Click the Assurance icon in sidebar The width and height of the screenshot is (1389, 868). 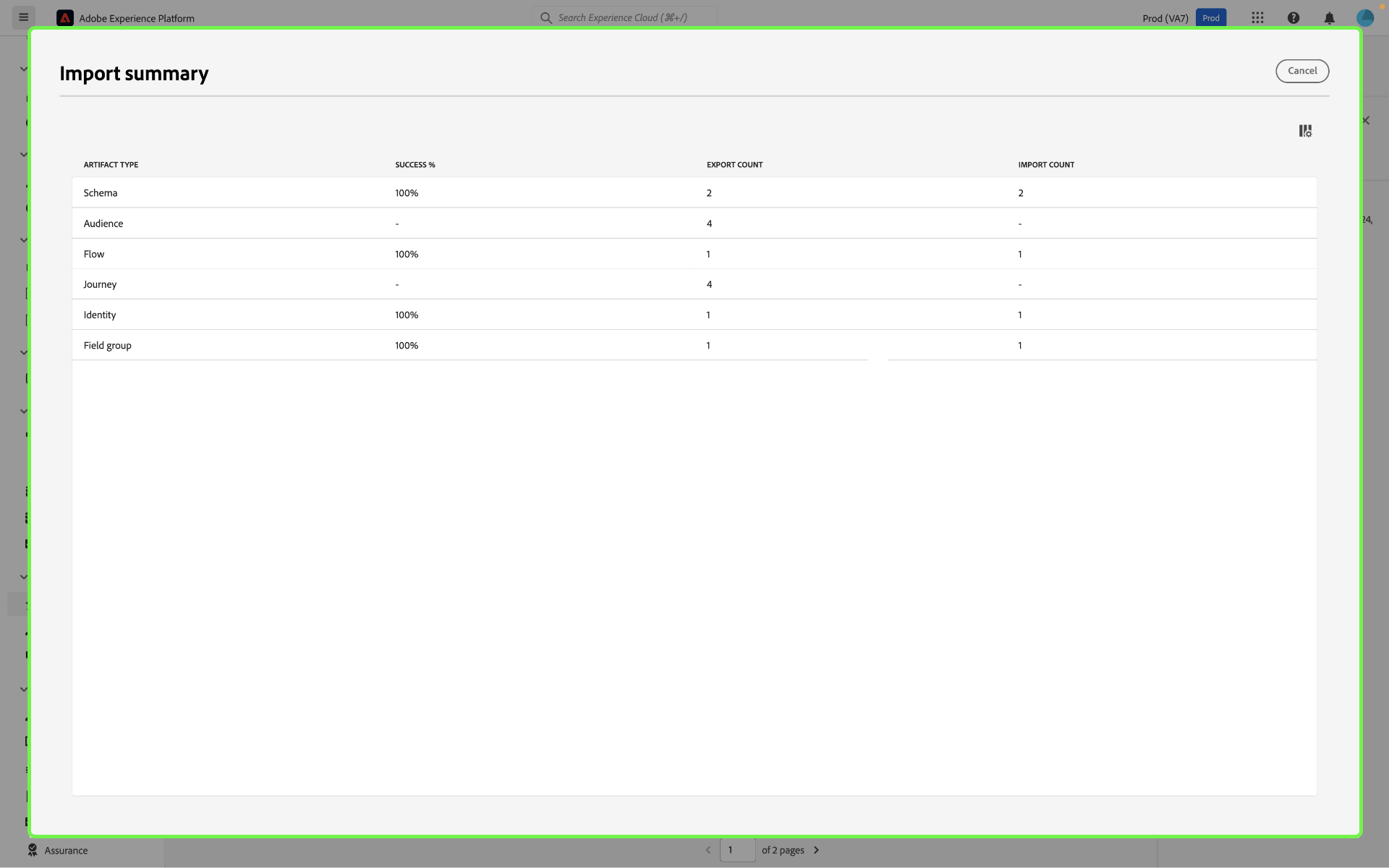pyautogui.click(x=33, y=850)
